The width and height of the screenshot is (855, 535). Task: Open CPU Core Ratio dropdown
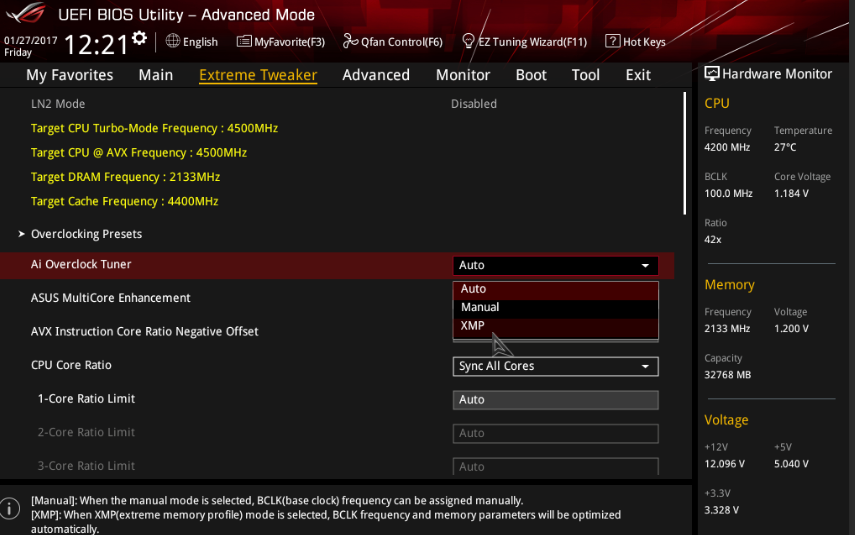pyautogui.click(x=555, y=366)
